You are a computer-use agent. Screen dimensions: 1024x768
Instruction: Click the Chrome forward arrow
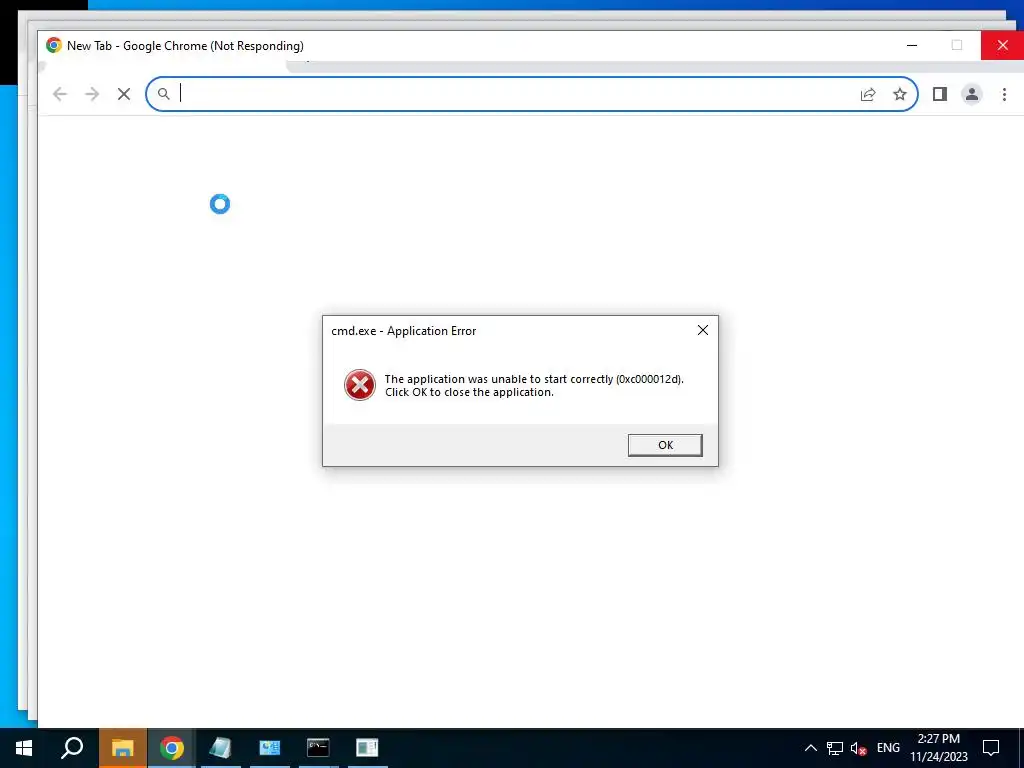click(x=92, y=94)
